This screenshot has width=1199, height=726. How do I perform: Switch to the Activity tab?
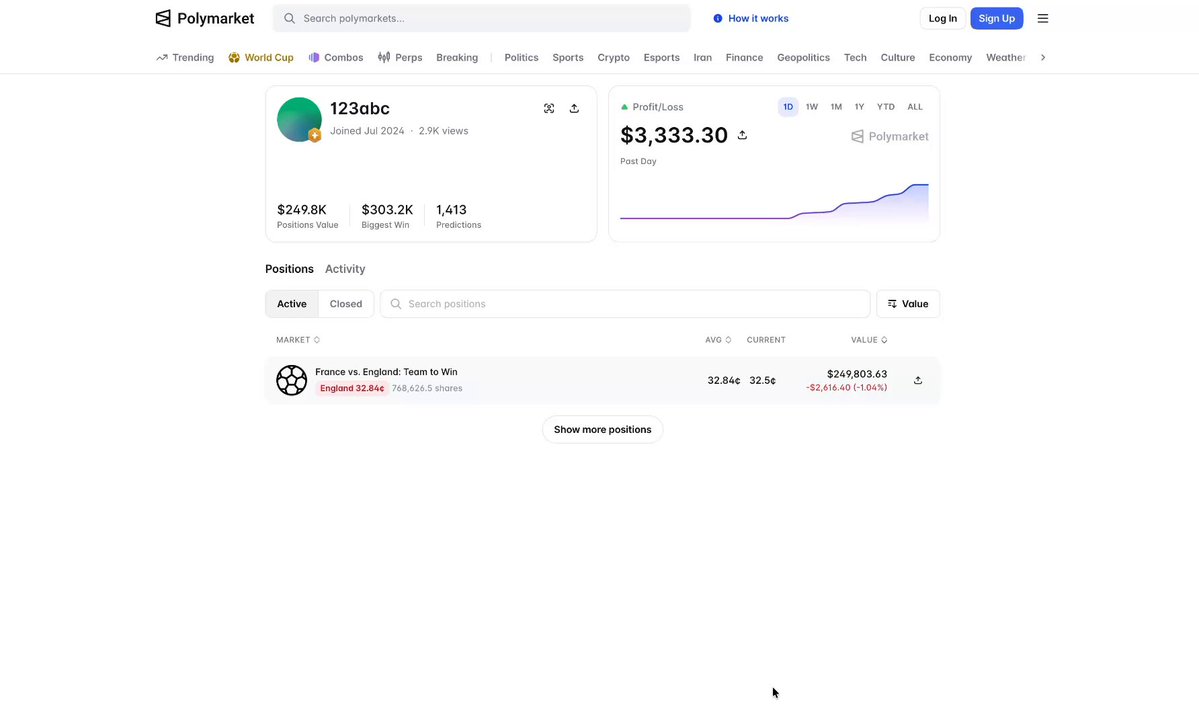click(x=345, y=269)
